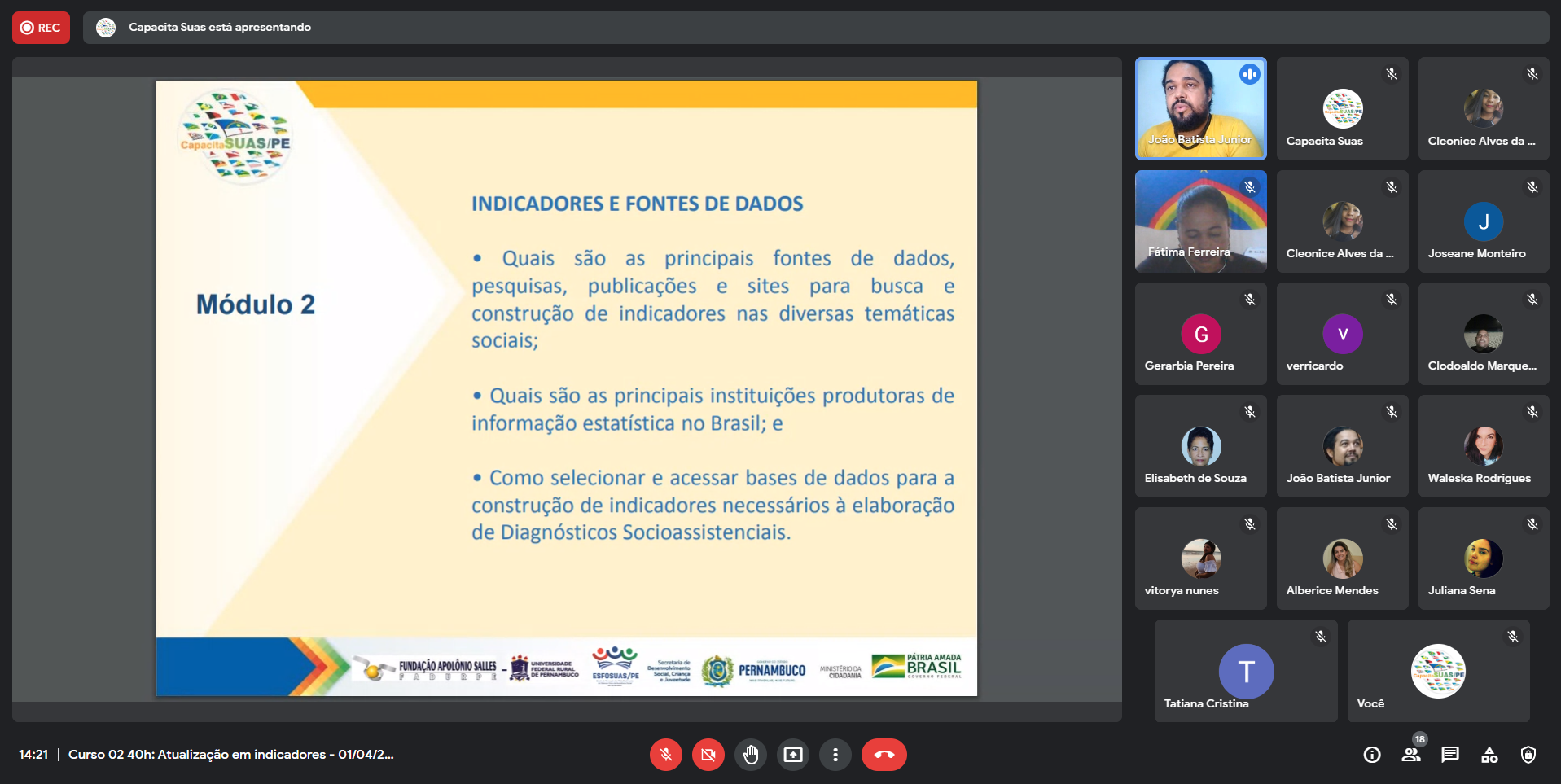Open host controls shield icon
Viewport: 1561px width, 784px height.
point(1528,755)
